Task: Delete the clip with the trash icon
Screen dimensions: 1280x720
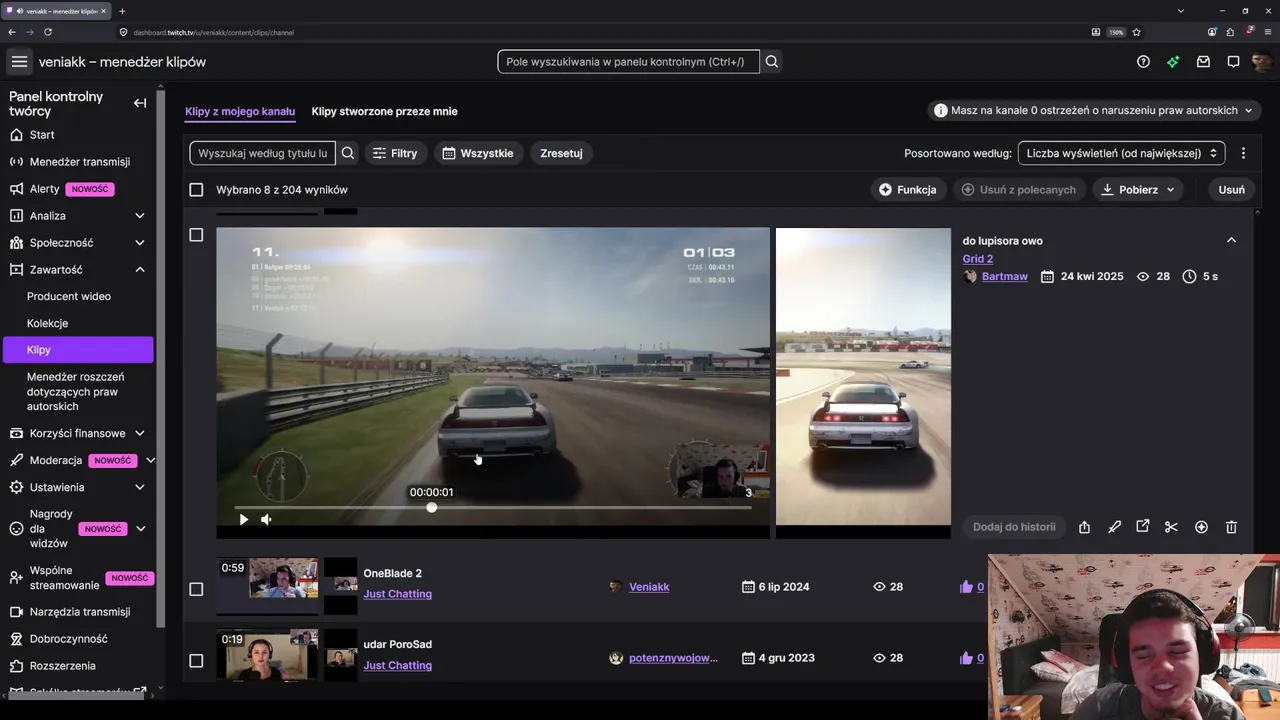Action: pyautogui.click(x=1231, y=527)
